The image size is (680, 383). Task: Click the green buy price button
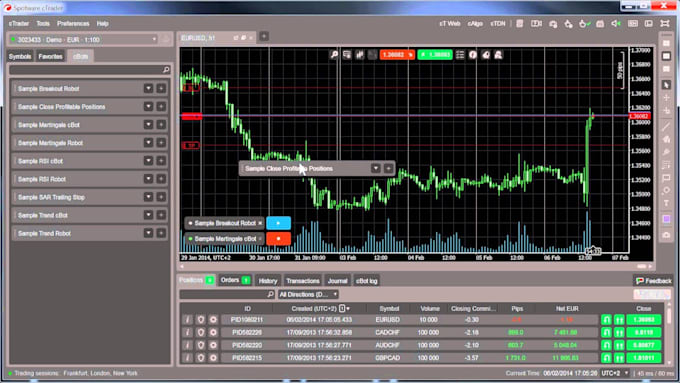click(x=435, y=55)
